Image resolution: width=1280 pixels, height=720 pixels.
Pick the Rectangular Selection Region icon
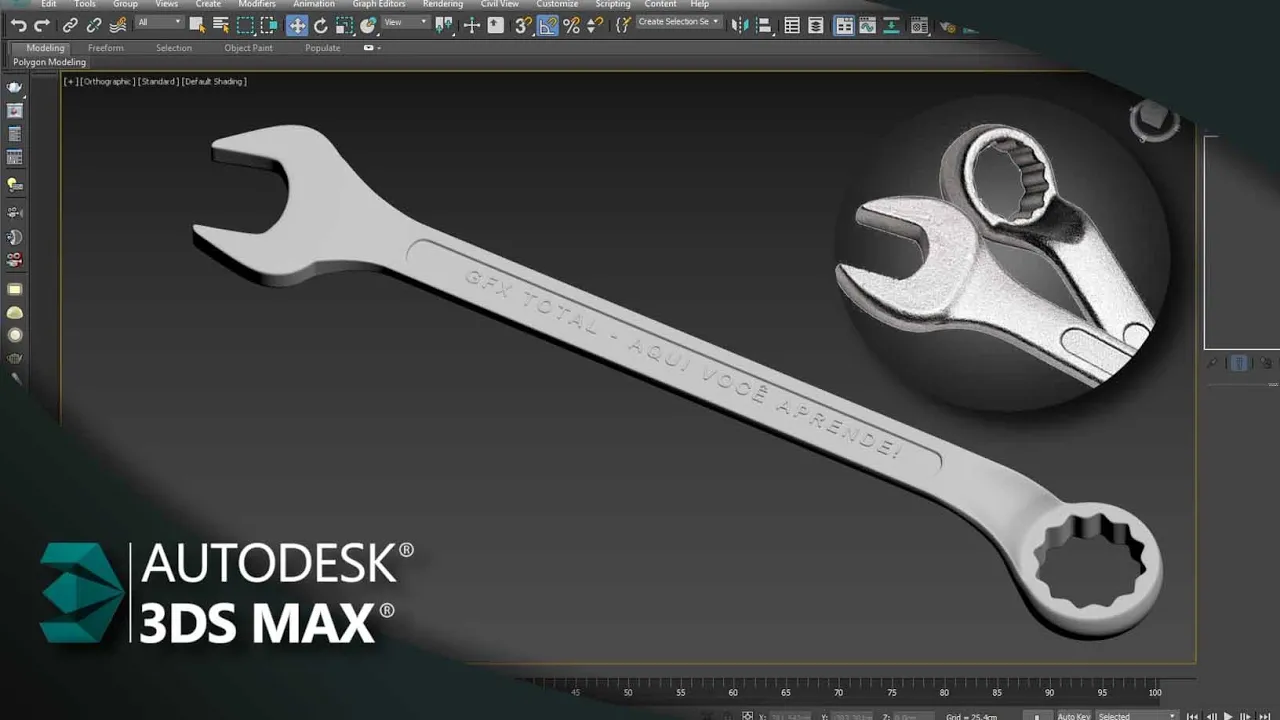[x=245, y=25]
